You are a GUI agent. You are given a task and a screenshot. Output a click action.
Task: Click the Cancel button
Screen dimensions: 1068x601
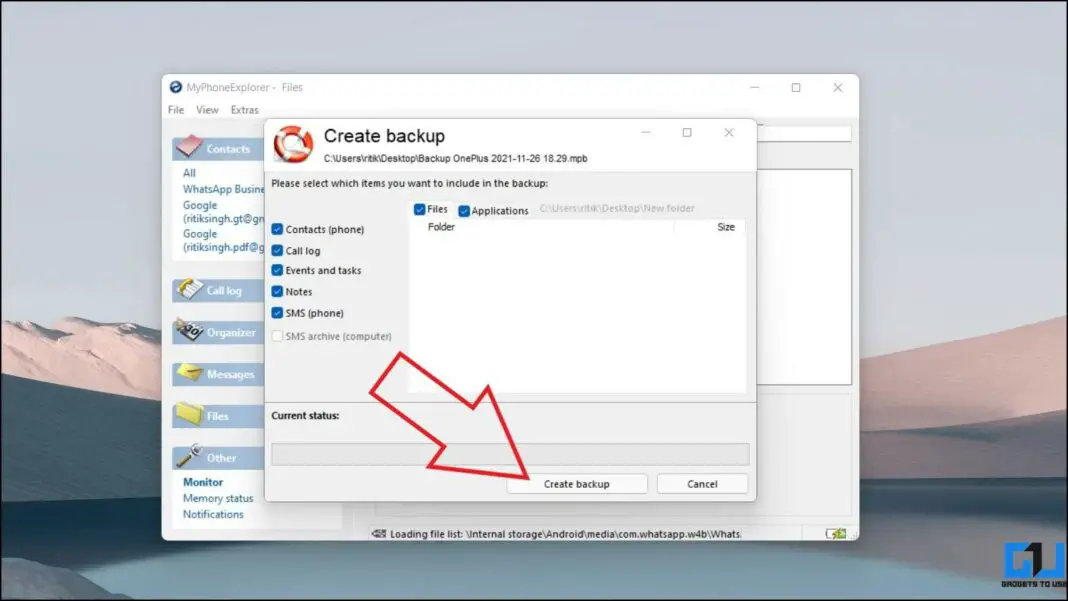pyautogui.click(x=702, y=483)
